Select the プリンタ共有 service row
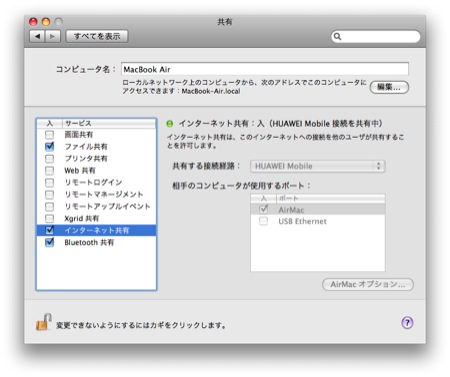 96,159
